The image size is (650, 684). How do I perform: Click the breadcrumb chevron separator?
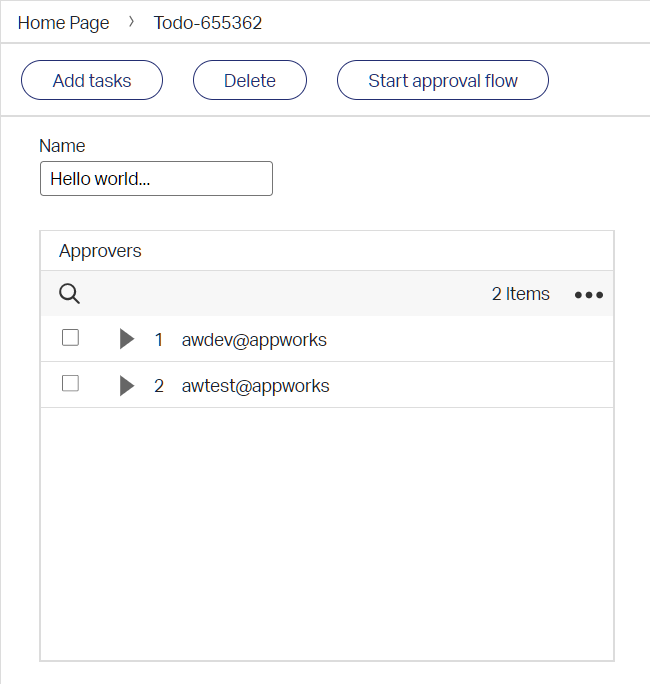(132, 22)
